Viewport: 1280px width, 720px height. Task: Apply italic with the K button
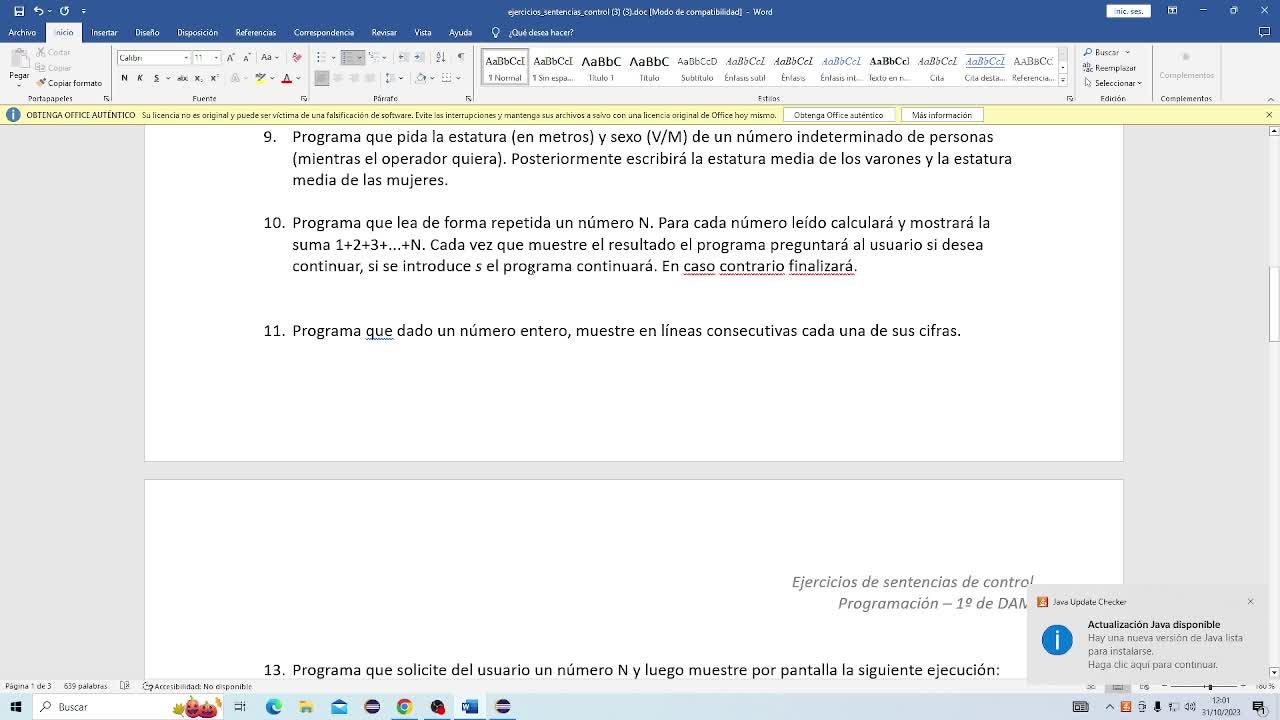140,78
